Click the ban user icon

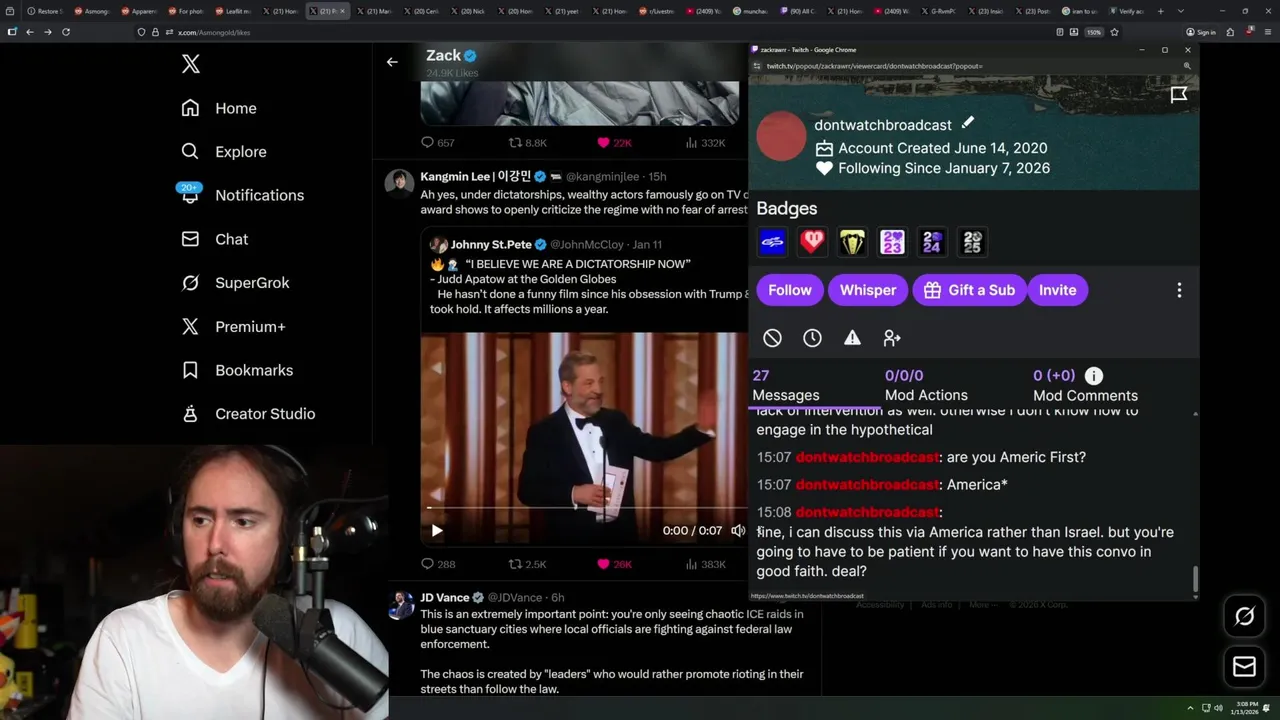(x=772, y=338)
